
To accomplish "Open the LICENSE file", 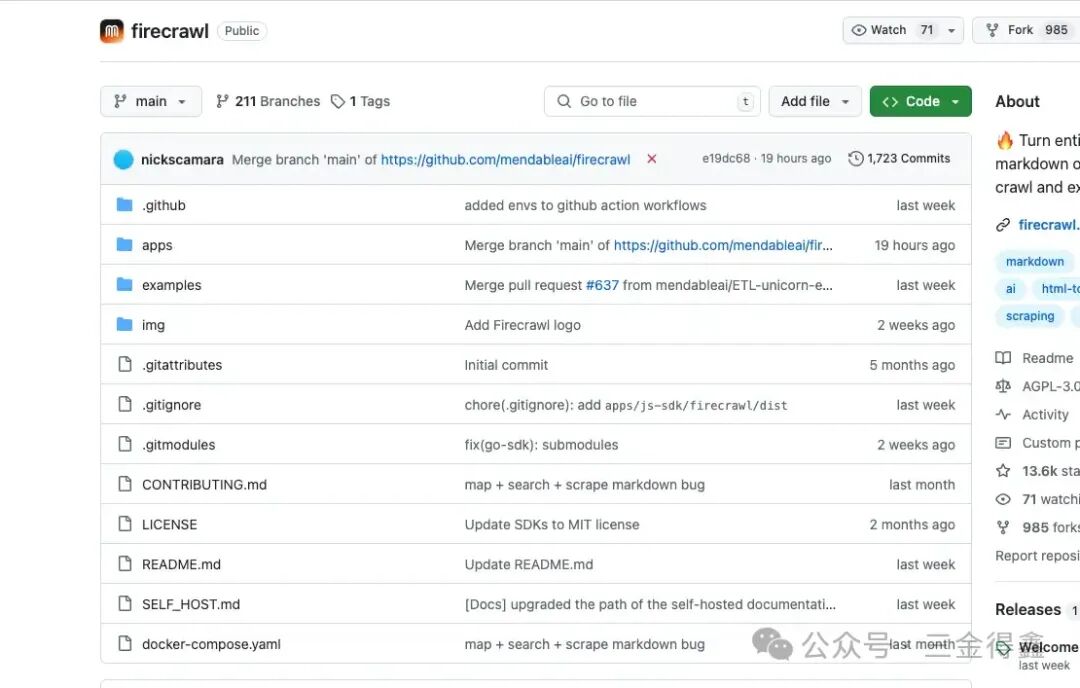I will 169,525.
